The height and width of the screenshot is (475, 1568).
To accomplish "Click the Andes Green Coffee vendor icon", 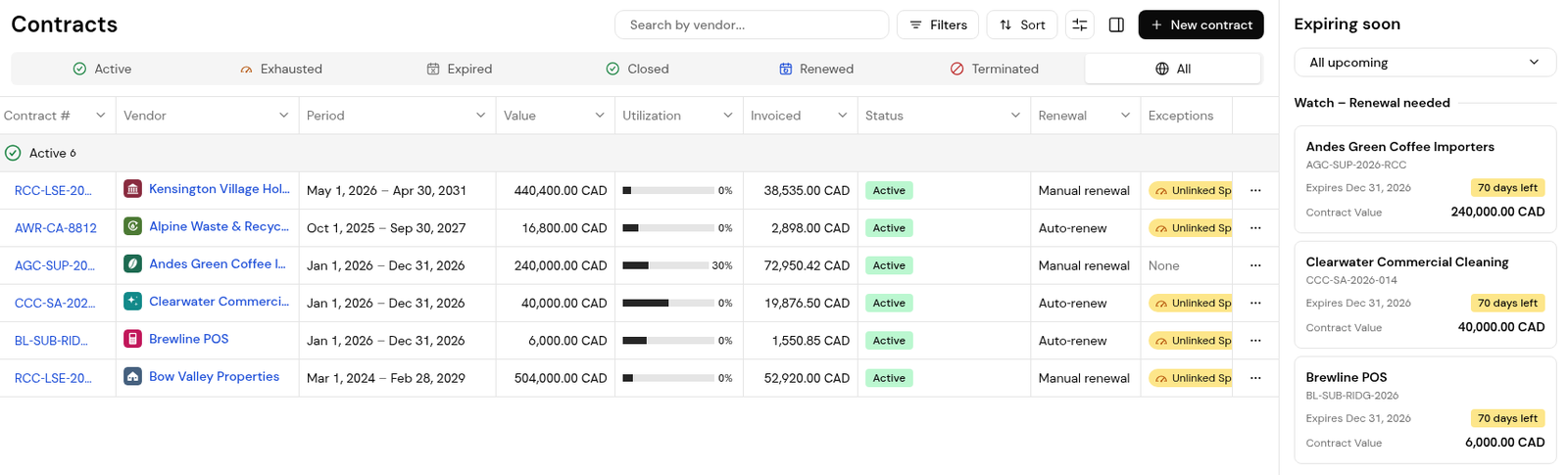I will coord(132,264).
